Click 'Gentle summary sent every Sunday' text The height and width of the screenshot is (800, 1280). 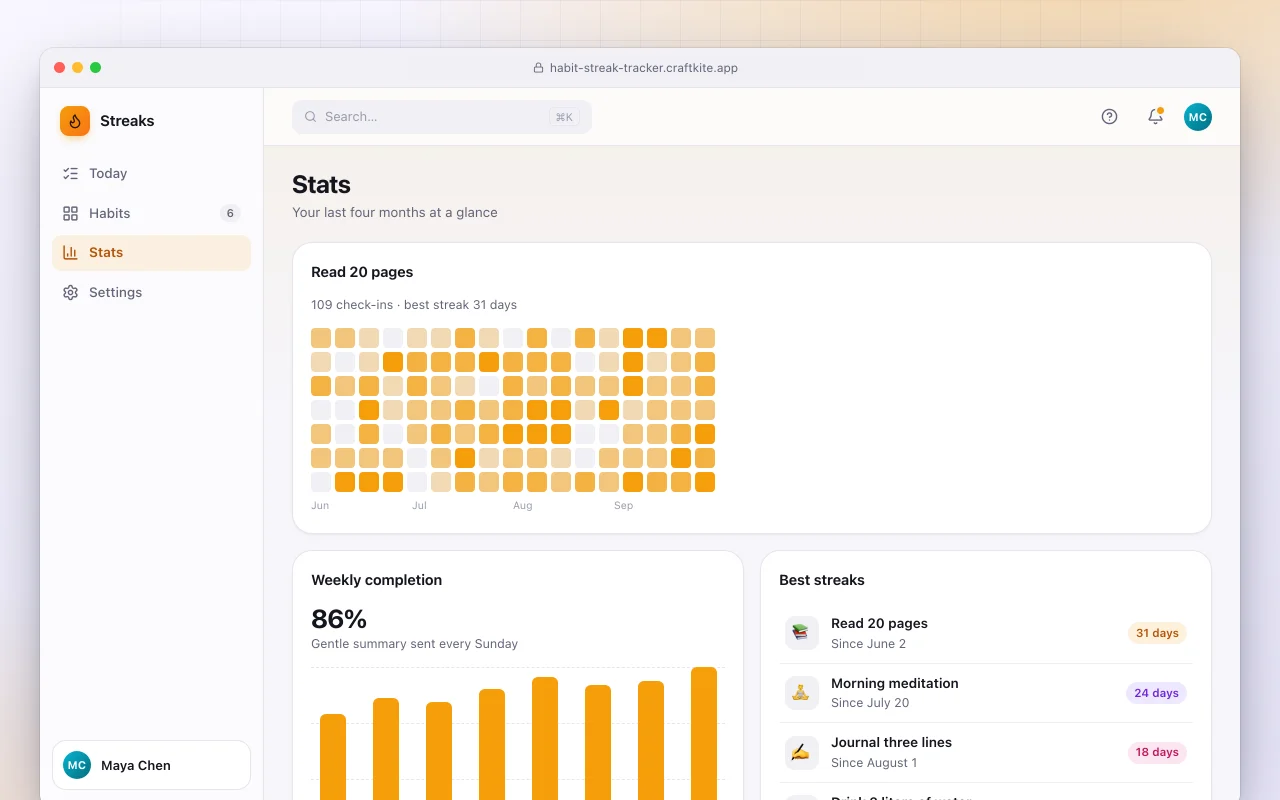click(414, 644)
